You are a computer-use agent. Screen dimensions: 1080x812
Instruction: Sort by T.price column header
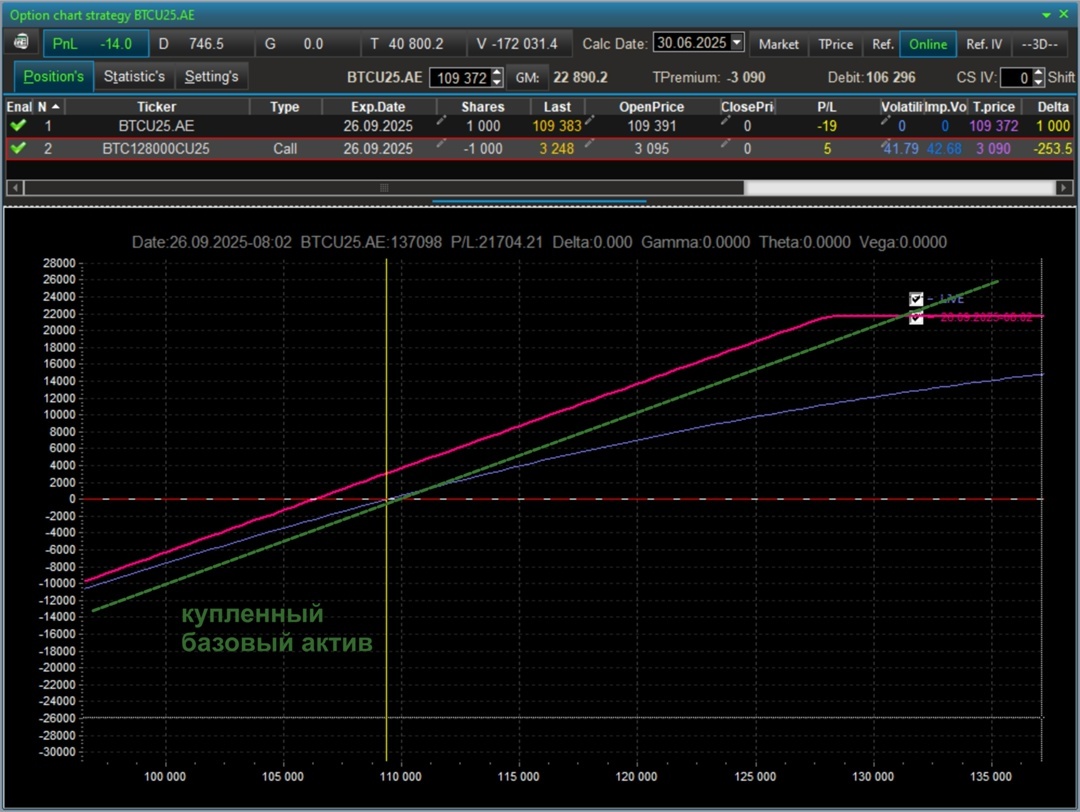coord(993,107)
